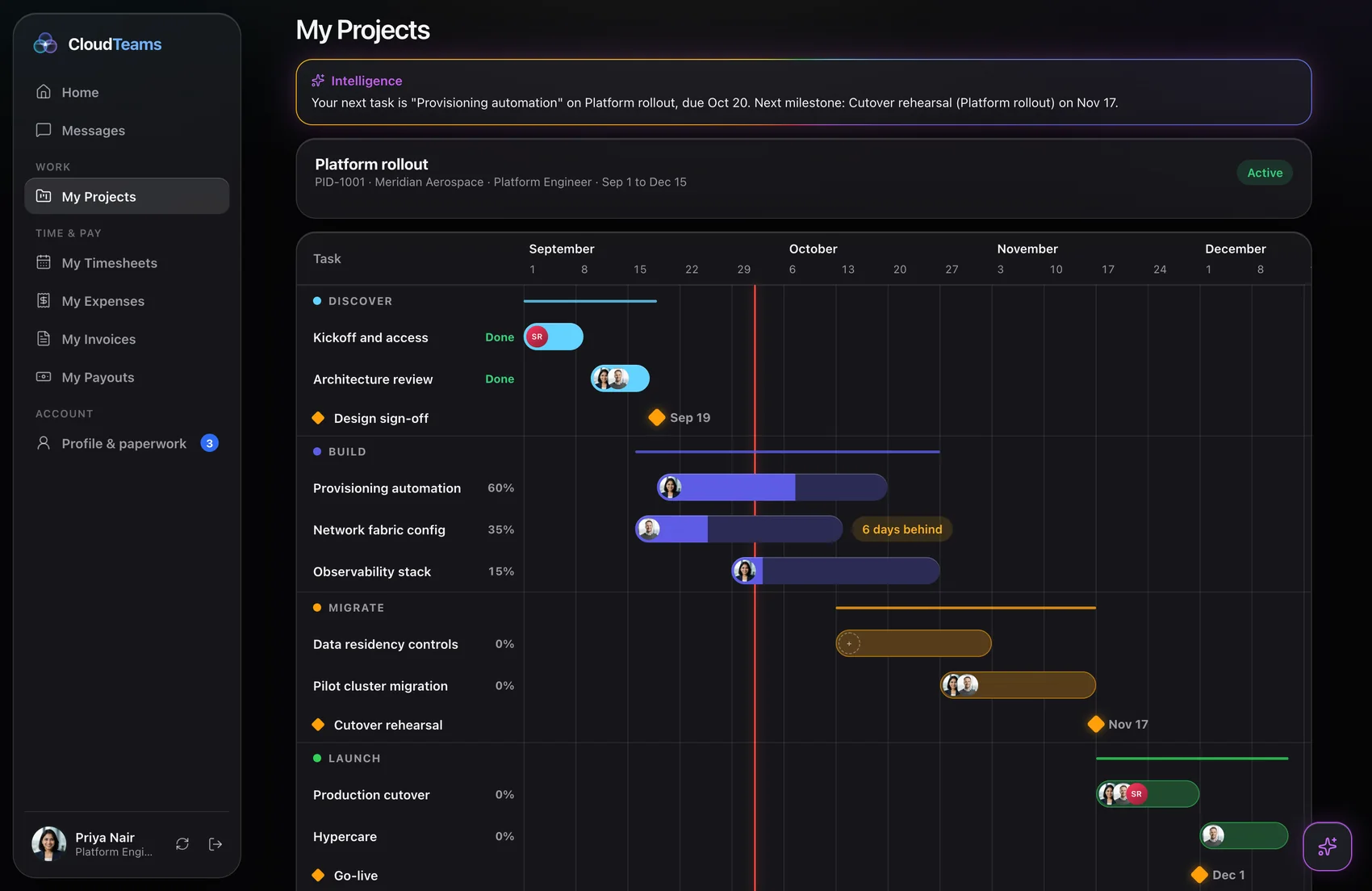Click the CloudTeams logo icon
This screenshot has height=891, width=1372.
click(45, 44)
